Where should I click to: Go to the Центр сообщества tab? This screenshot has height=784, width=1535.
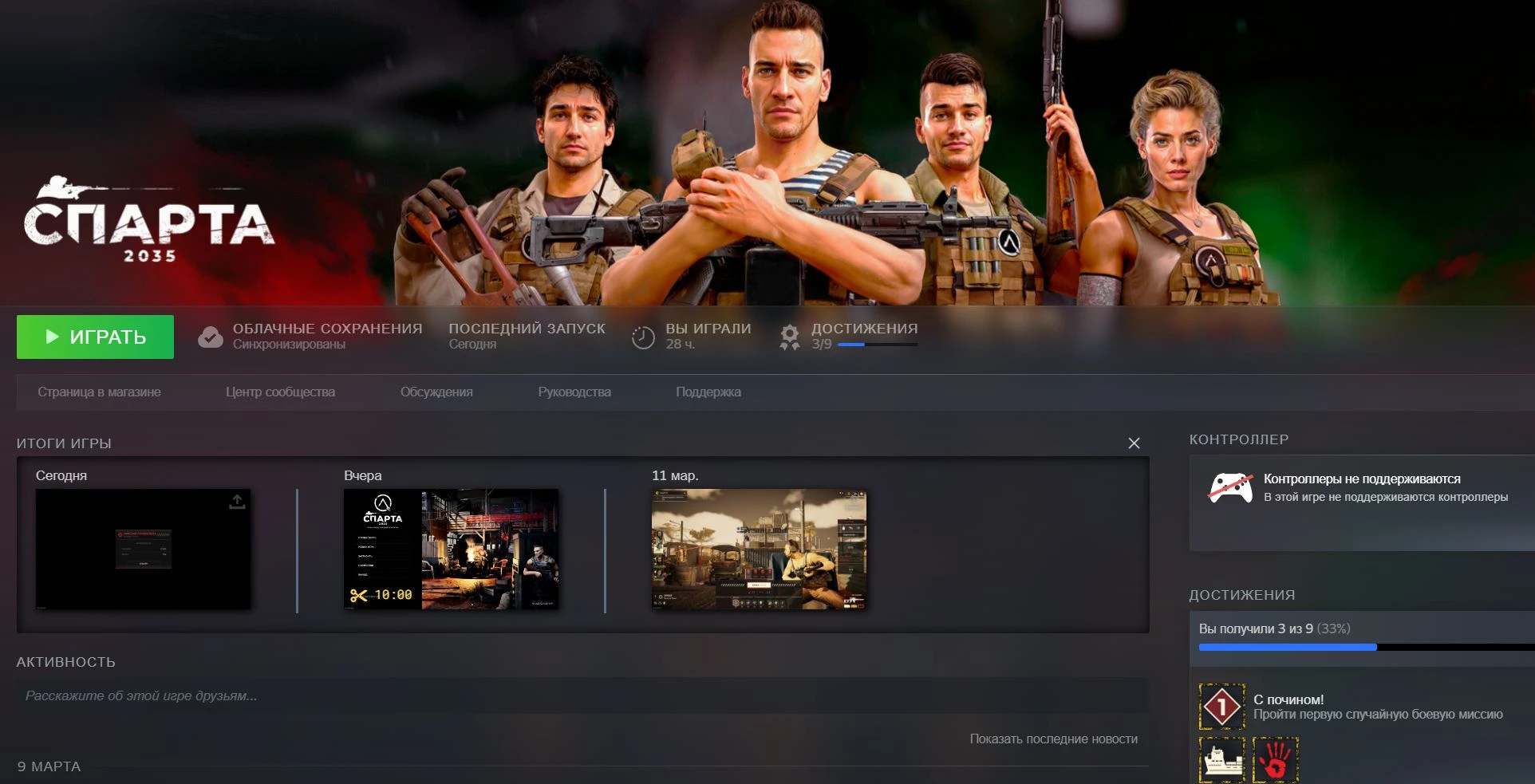click(x=280, y=392)
